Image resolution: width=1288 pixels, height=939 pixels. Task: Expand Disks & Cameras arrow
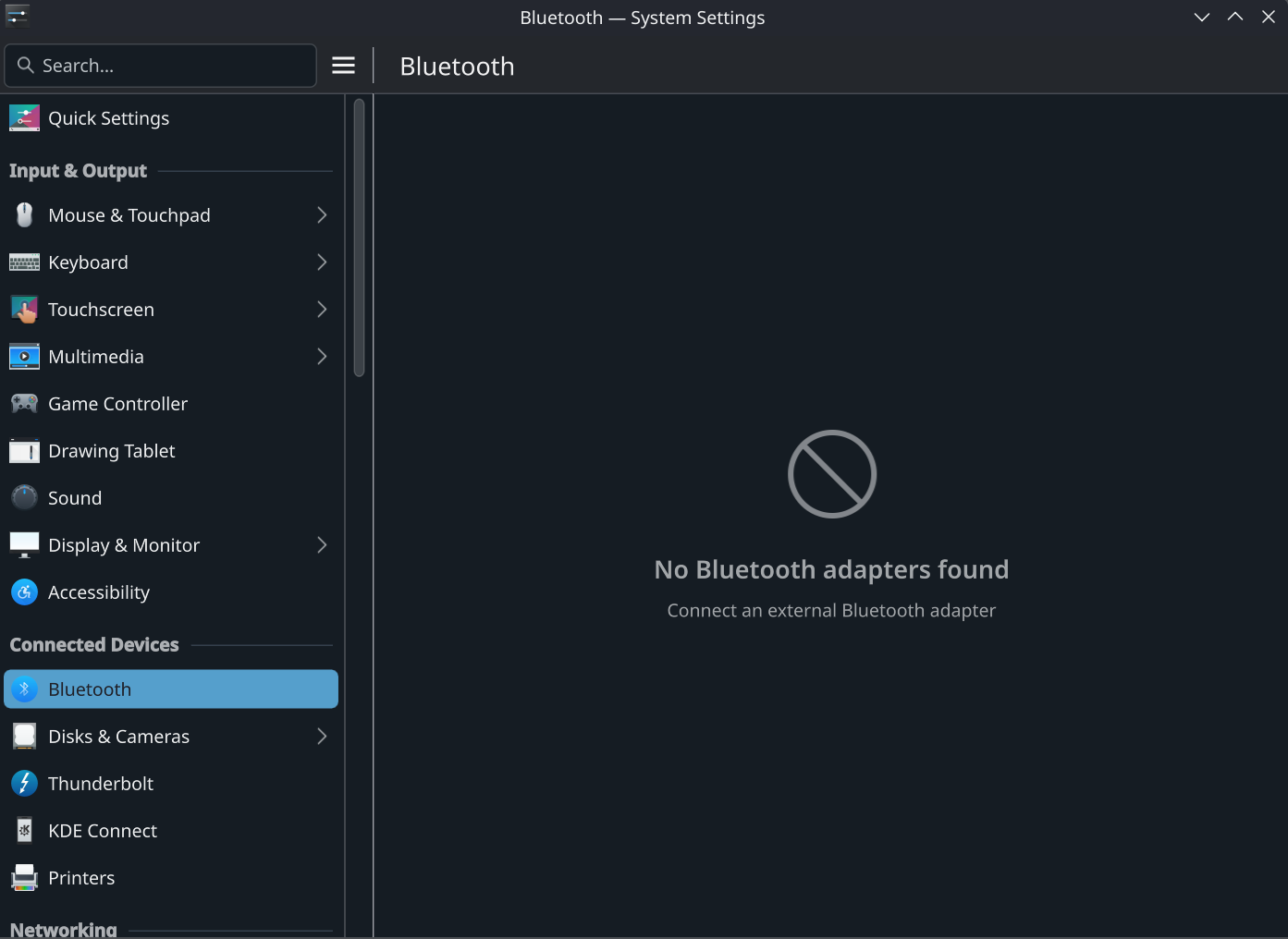(x=322, y=737)
